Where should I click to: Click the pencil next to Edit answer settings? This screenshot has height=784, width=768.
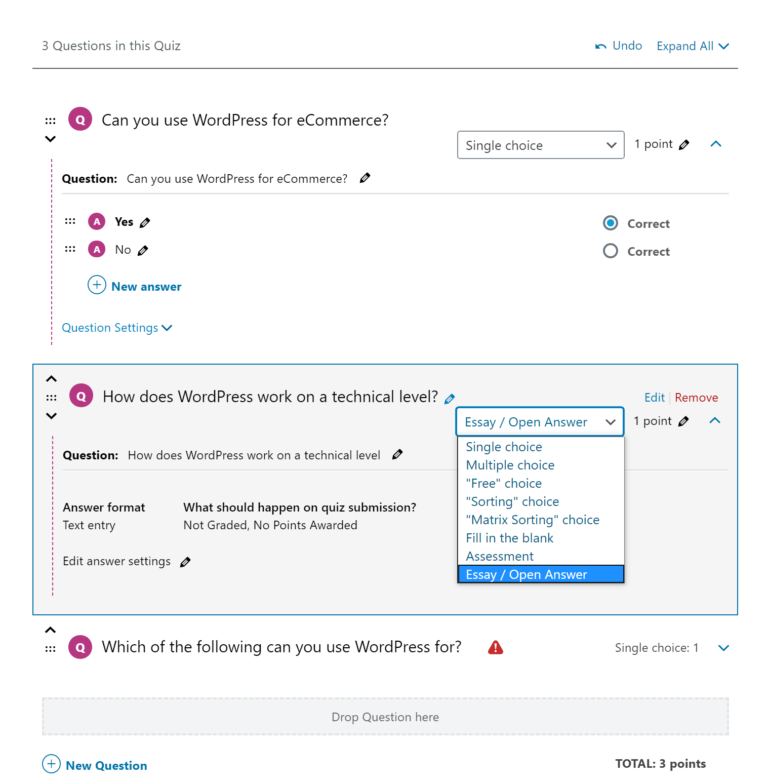click(185, 562)
